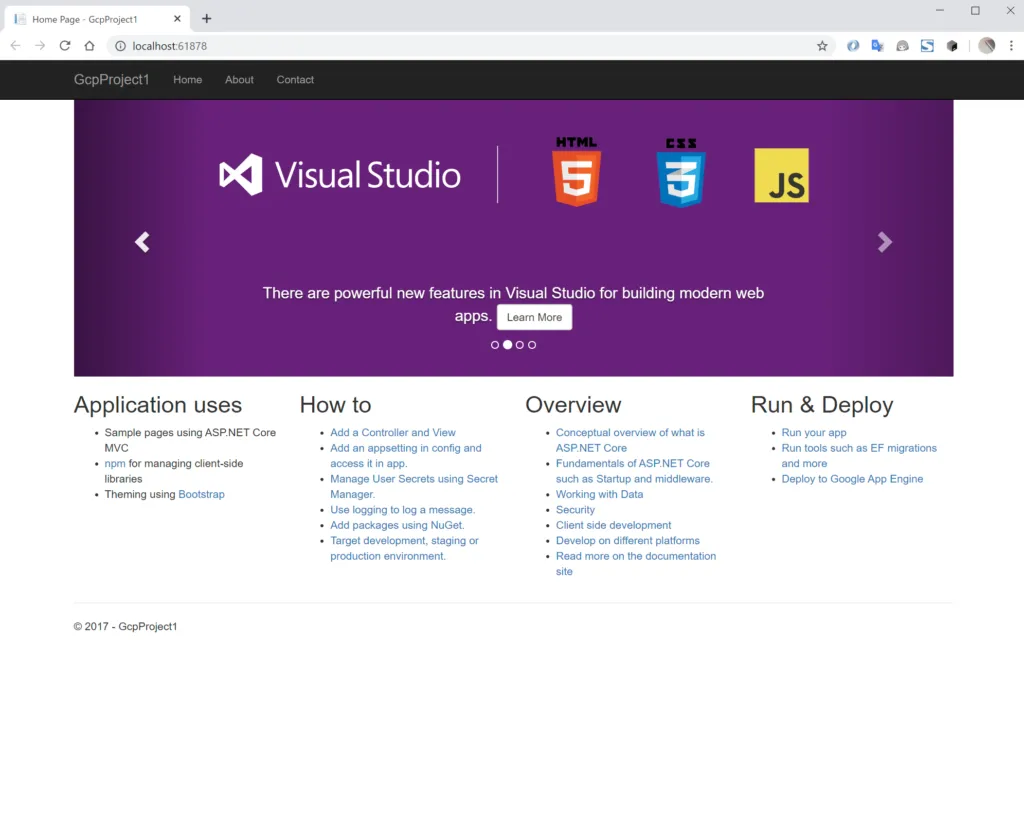Select the third carousel indicator dot
The width and height of the screenshot is (1024, 821).
[x=520, y=345]
